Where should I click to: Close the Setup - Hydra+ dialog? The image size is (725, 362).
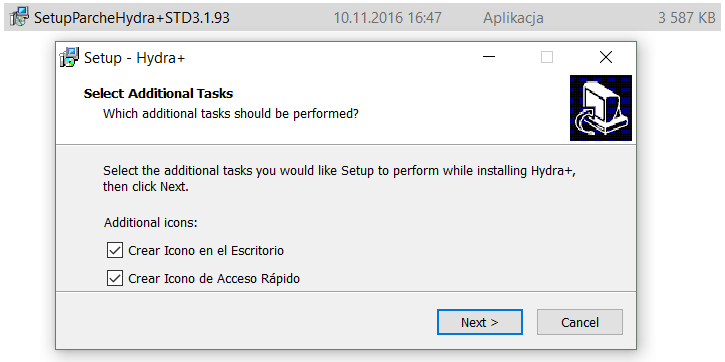coord(605,57)
